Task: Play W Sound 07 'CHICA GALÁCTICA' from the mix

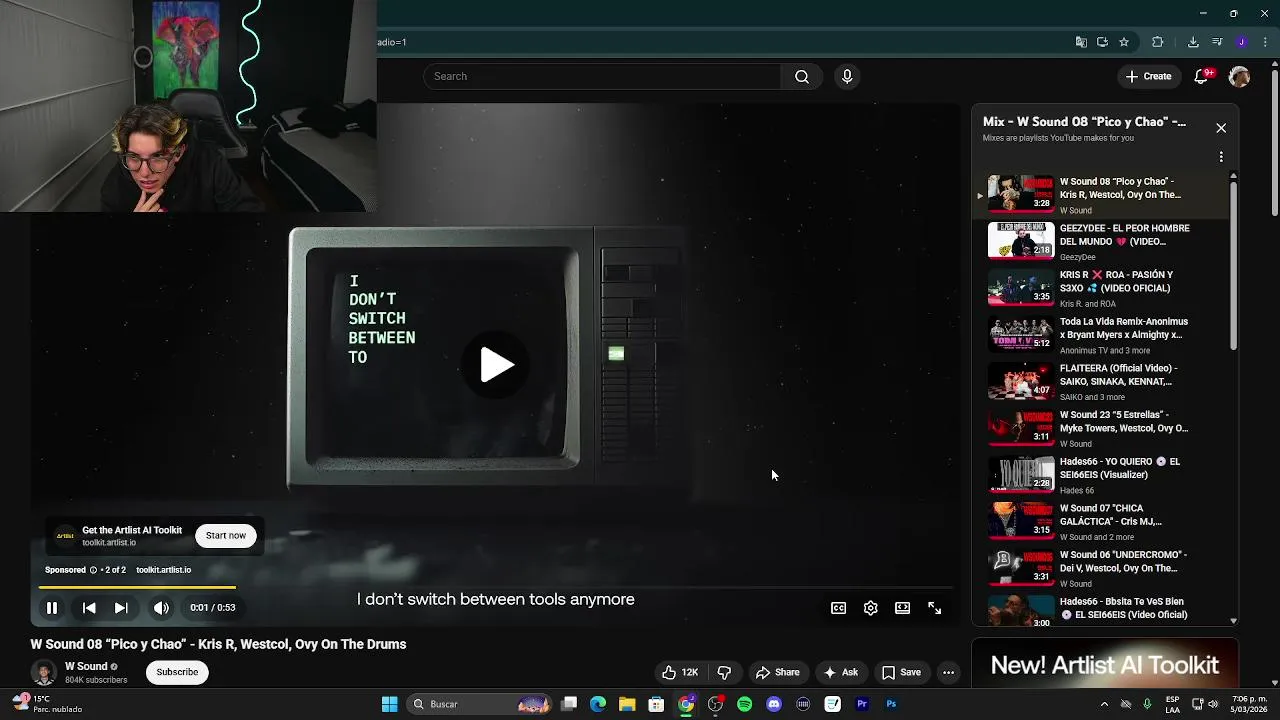Action: pyautogui.click(x=1100, y=522)
